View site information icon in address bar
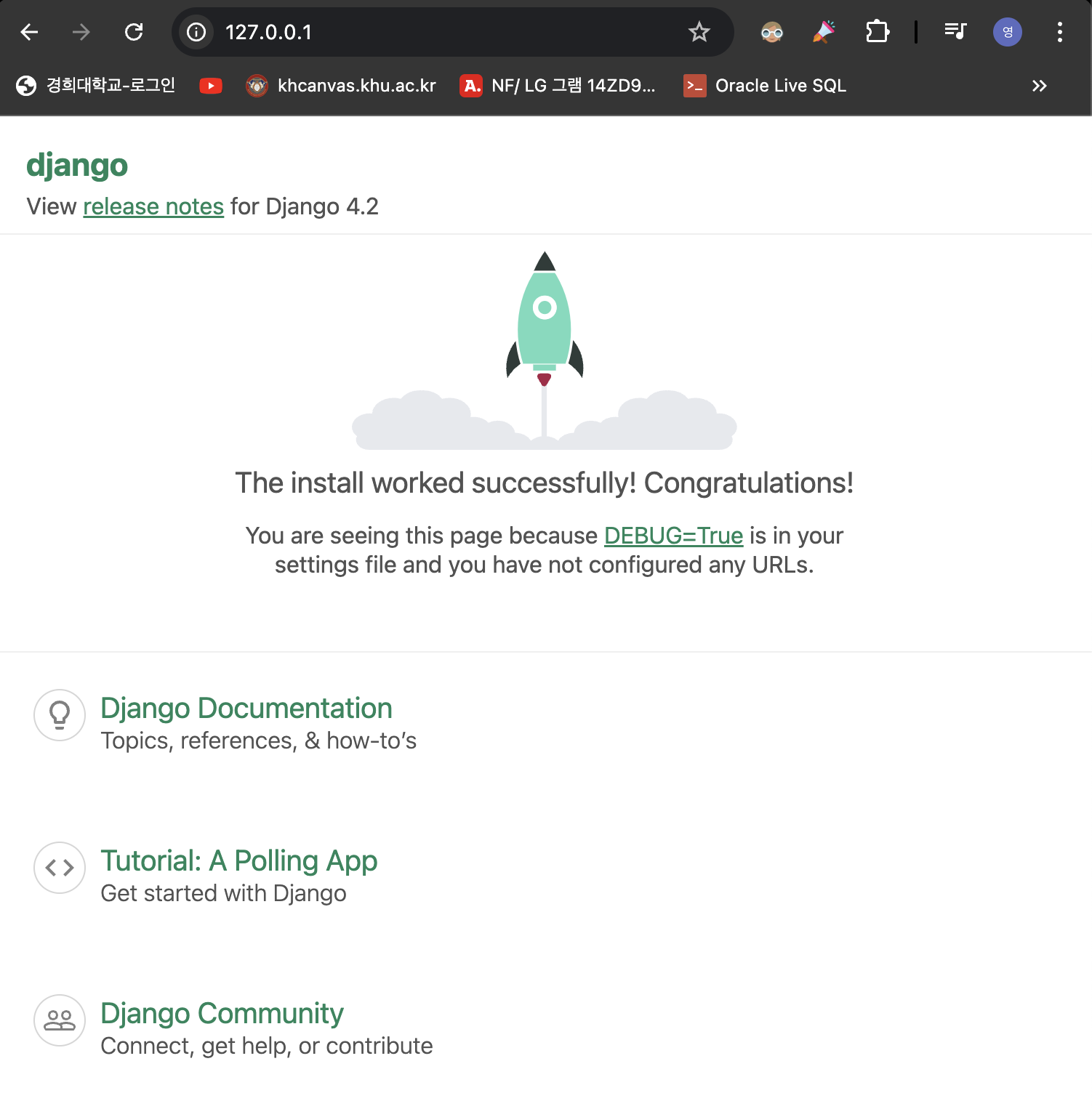The height and width of the screenshot is (1109, 1092). [196, 32]
